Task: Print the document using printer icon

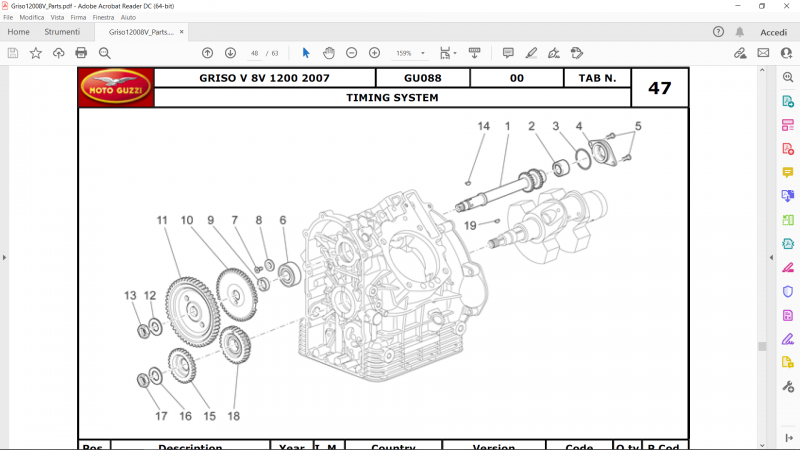Action: pos(81,53)
